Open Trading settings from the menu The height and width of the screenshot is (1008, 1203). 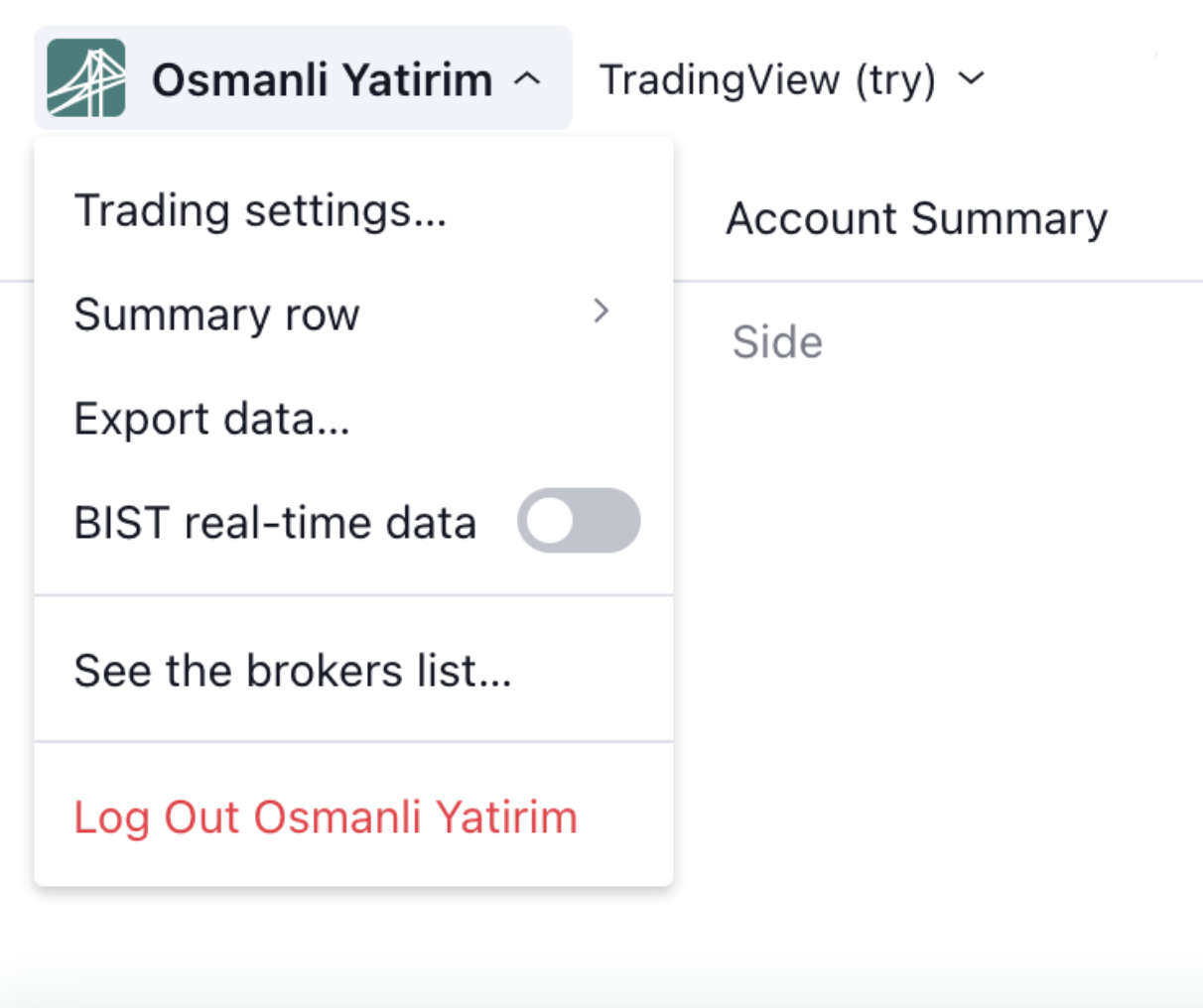point(260,211)
